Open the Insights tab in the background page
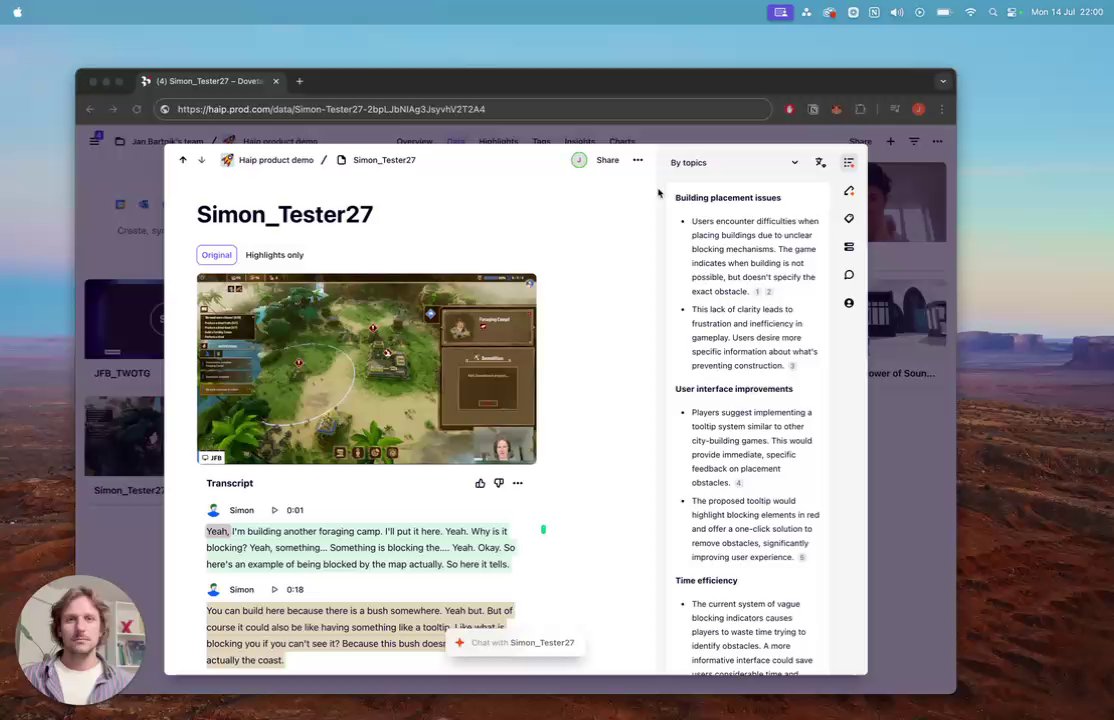This screenshot has height=720, width=1114. pyautogui.click(x=580, y=141)
